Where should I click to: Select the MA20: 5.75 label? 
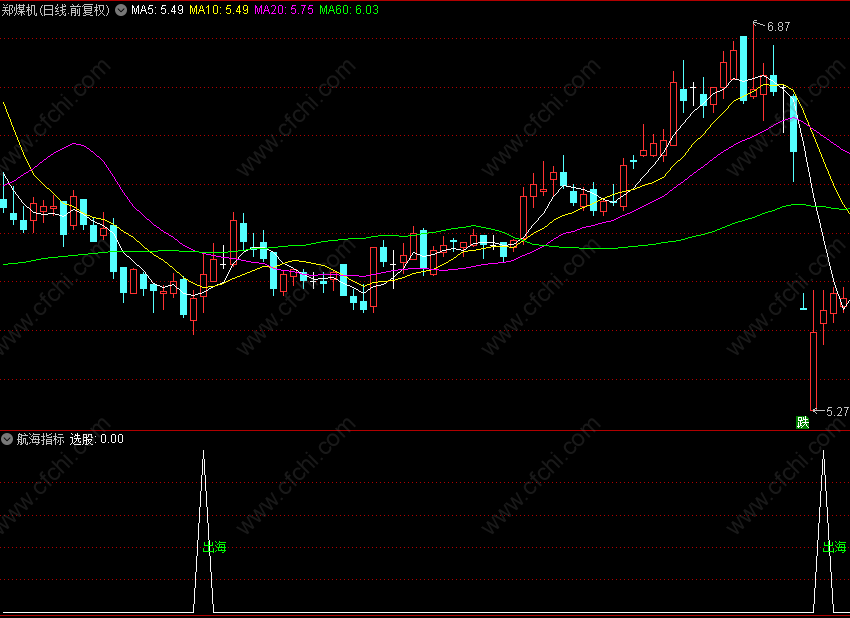tap(284, 10)
